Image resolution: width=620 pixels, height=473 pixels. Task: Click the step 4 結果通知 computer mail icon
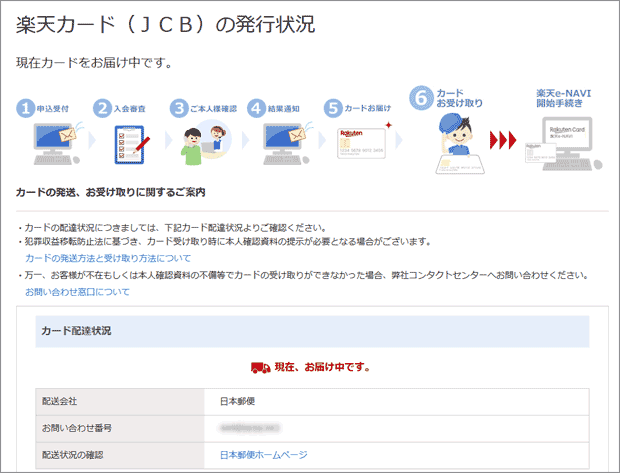click(287, 143)
